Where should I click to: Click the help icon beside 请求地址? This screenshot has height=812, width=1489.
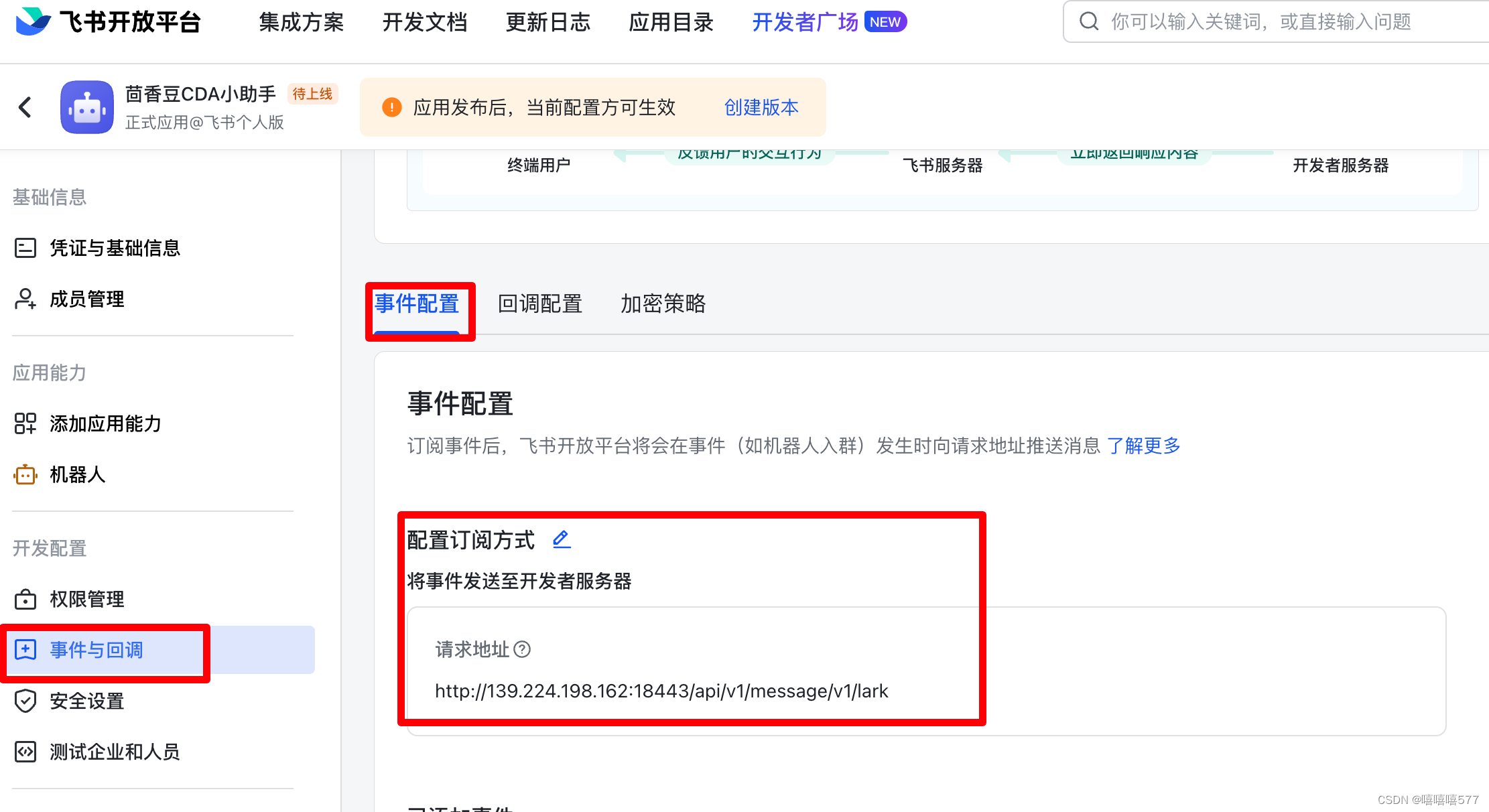point(522,649)
